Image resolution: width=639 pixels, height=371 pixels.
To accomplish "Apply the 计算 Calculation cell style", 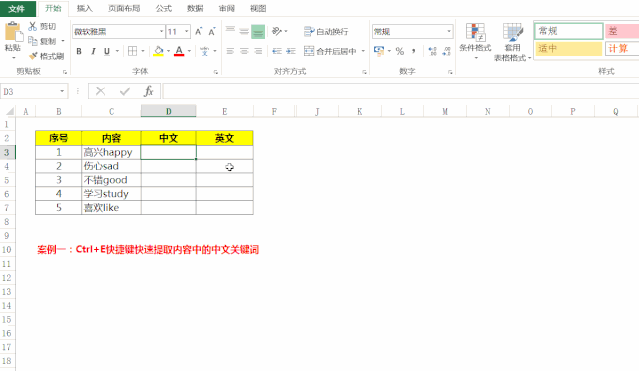I will (622, 49).
